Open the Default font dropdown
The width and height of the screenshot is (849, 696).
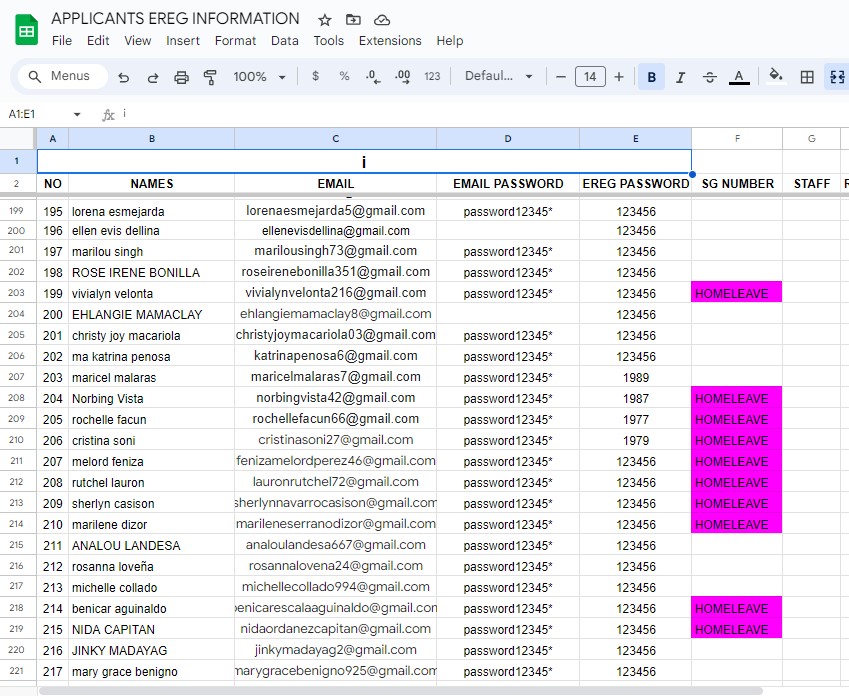click(498, 76)
